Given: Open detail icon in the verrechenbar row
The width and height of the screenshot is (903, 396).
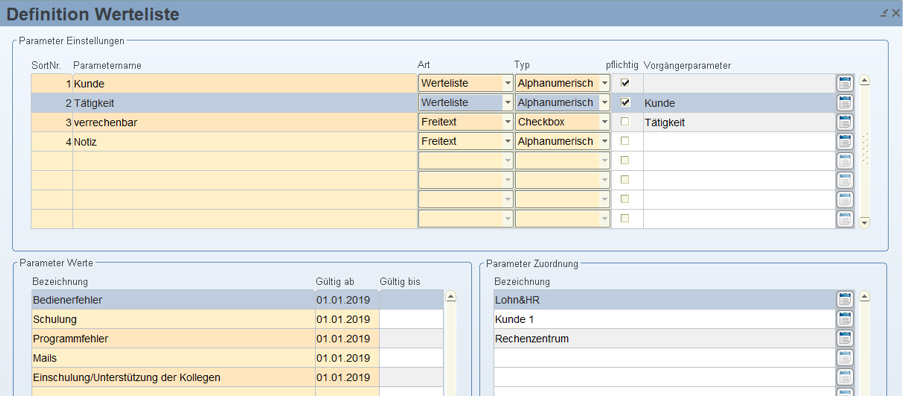Looking at the screenshot, I should (x=845, y=122).
